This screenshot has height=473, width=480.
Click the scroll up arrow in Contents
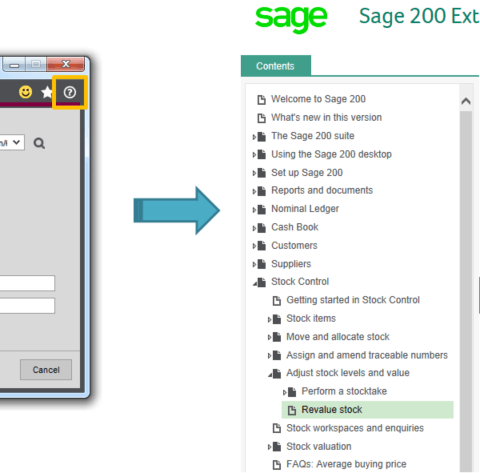(x=466, y=101)
